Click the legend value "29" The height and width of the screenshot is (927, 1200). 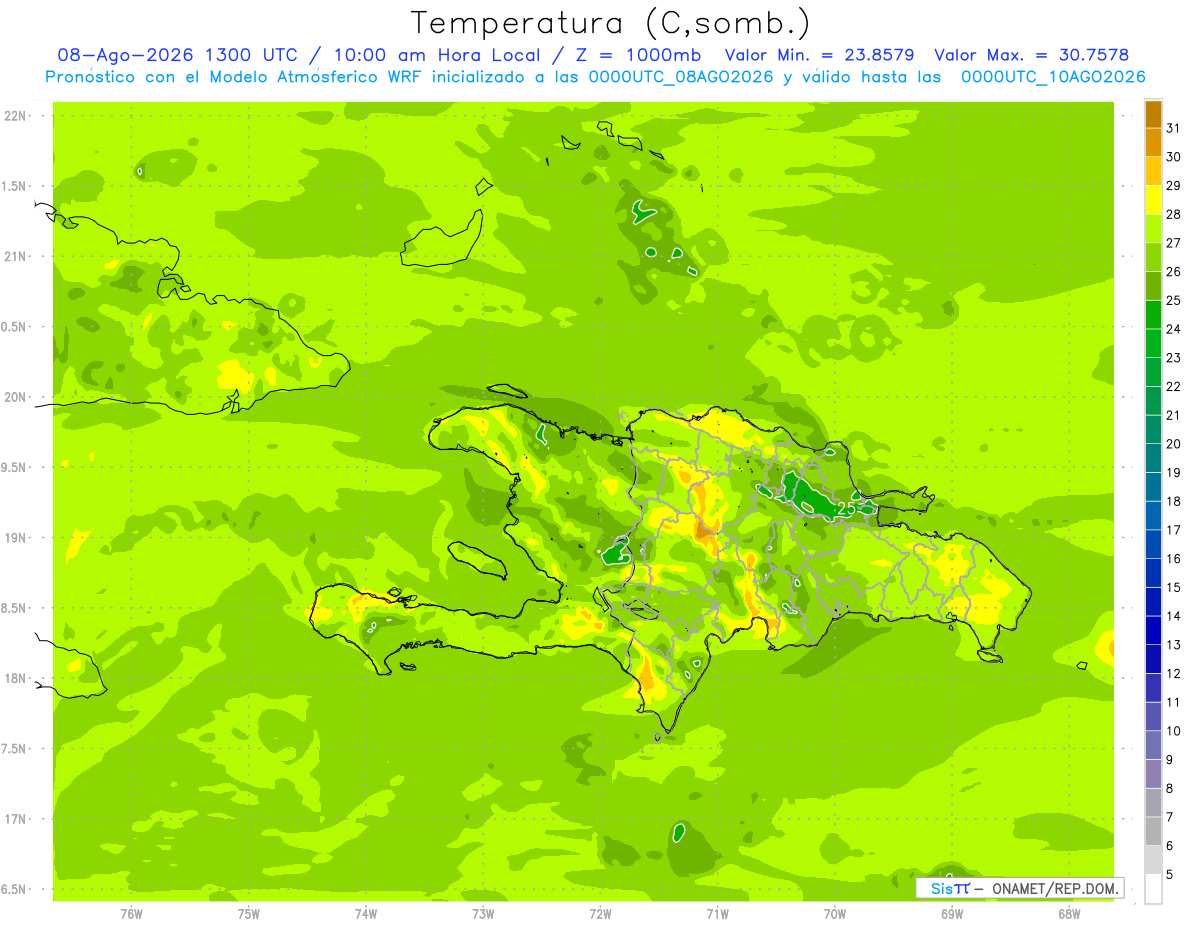pos(1174,185)
